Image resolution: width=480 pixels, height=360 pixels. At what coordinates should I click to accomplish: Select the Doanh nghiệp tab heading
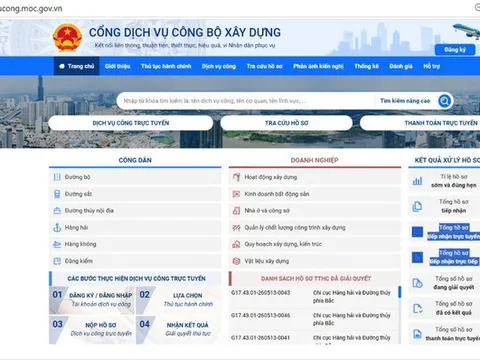(x=315, y=160)
